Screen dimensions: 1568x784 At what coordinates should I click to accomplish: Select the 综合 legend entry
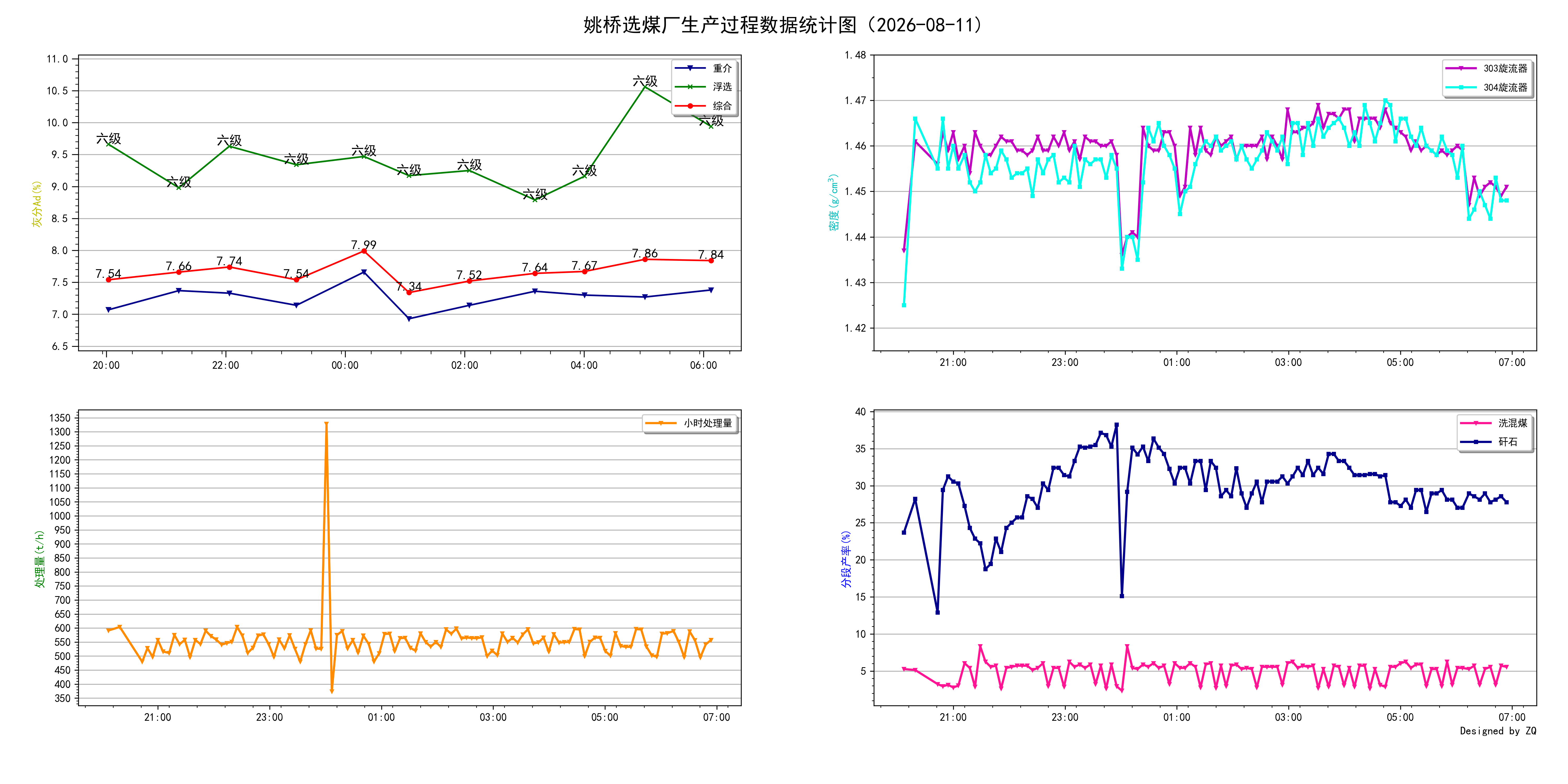pyautogui.click(x=704, y=106)
